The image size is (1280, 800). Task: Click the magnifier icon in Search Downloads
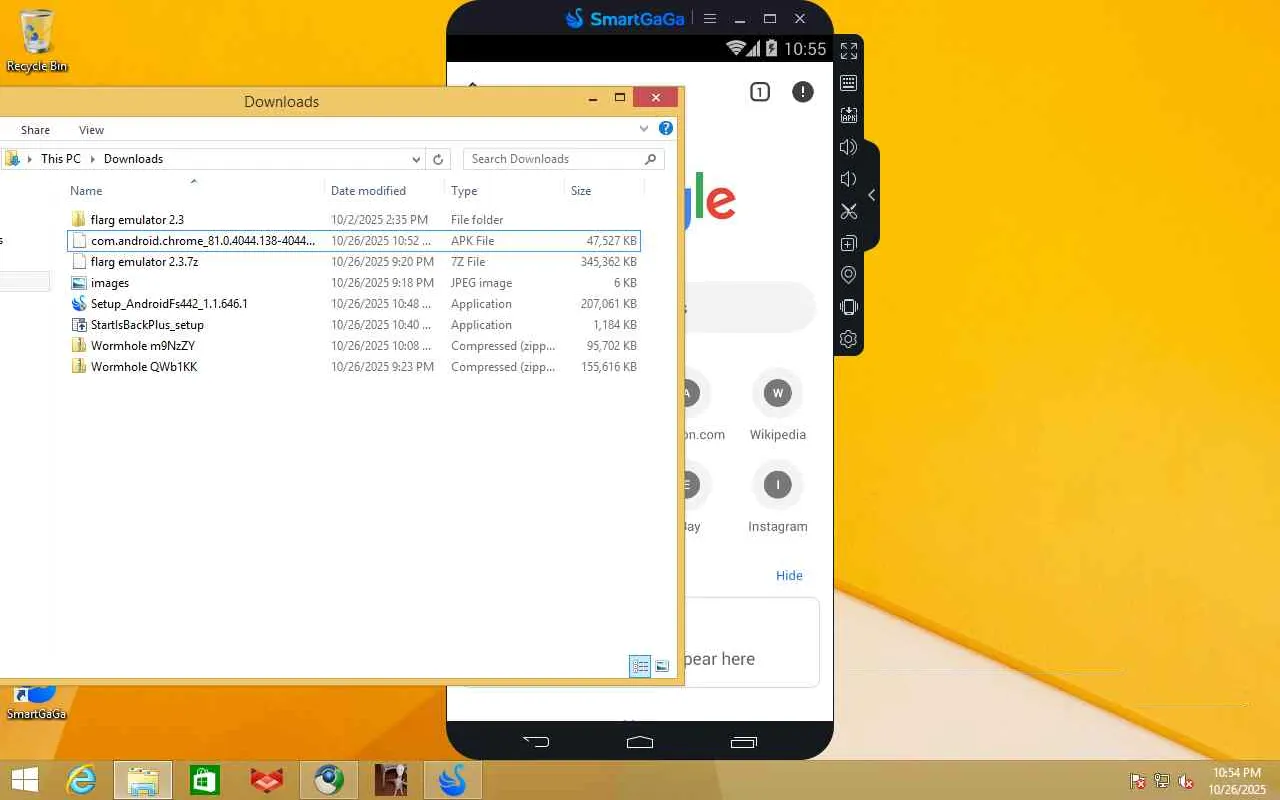[x=650, y=159]
